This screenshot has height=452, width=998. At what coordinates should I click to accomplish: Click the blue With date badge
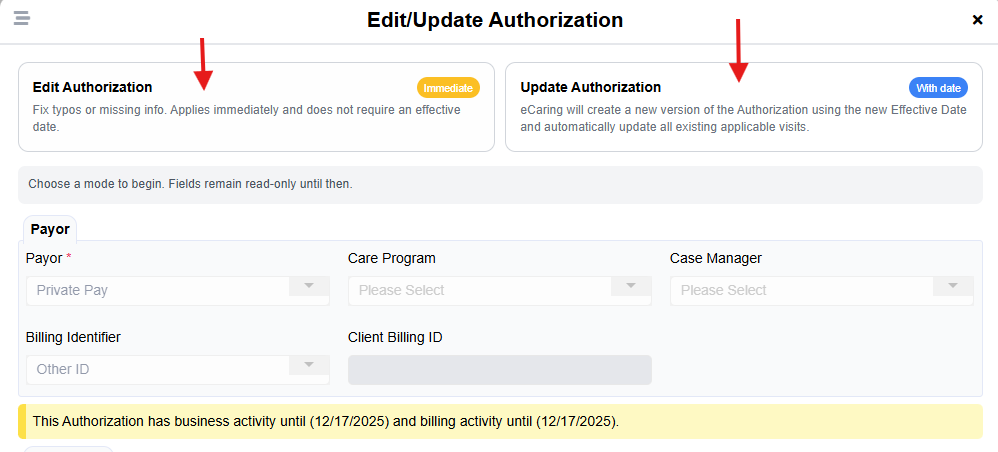(939, 88)
